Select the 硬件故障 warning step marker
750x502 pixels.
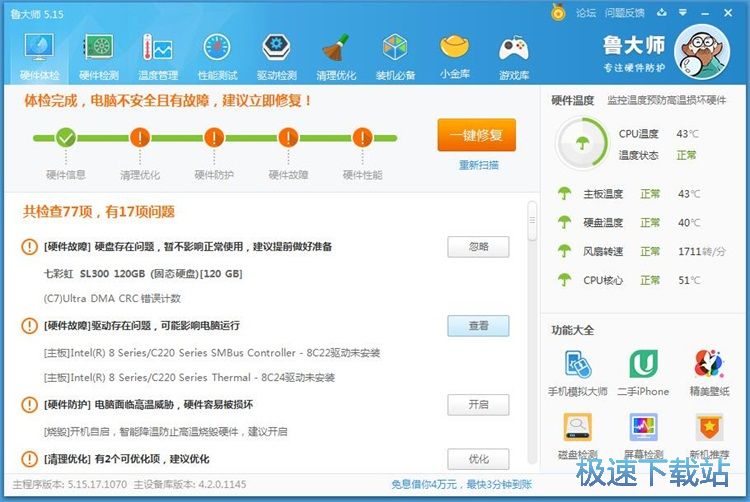click(288, 138)
